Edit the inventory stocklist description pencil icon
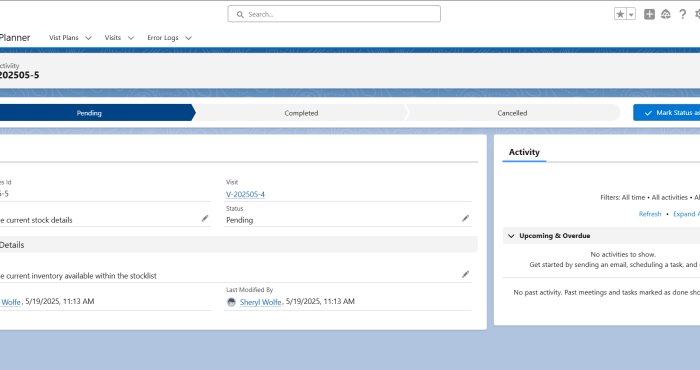 click(465, 274)
